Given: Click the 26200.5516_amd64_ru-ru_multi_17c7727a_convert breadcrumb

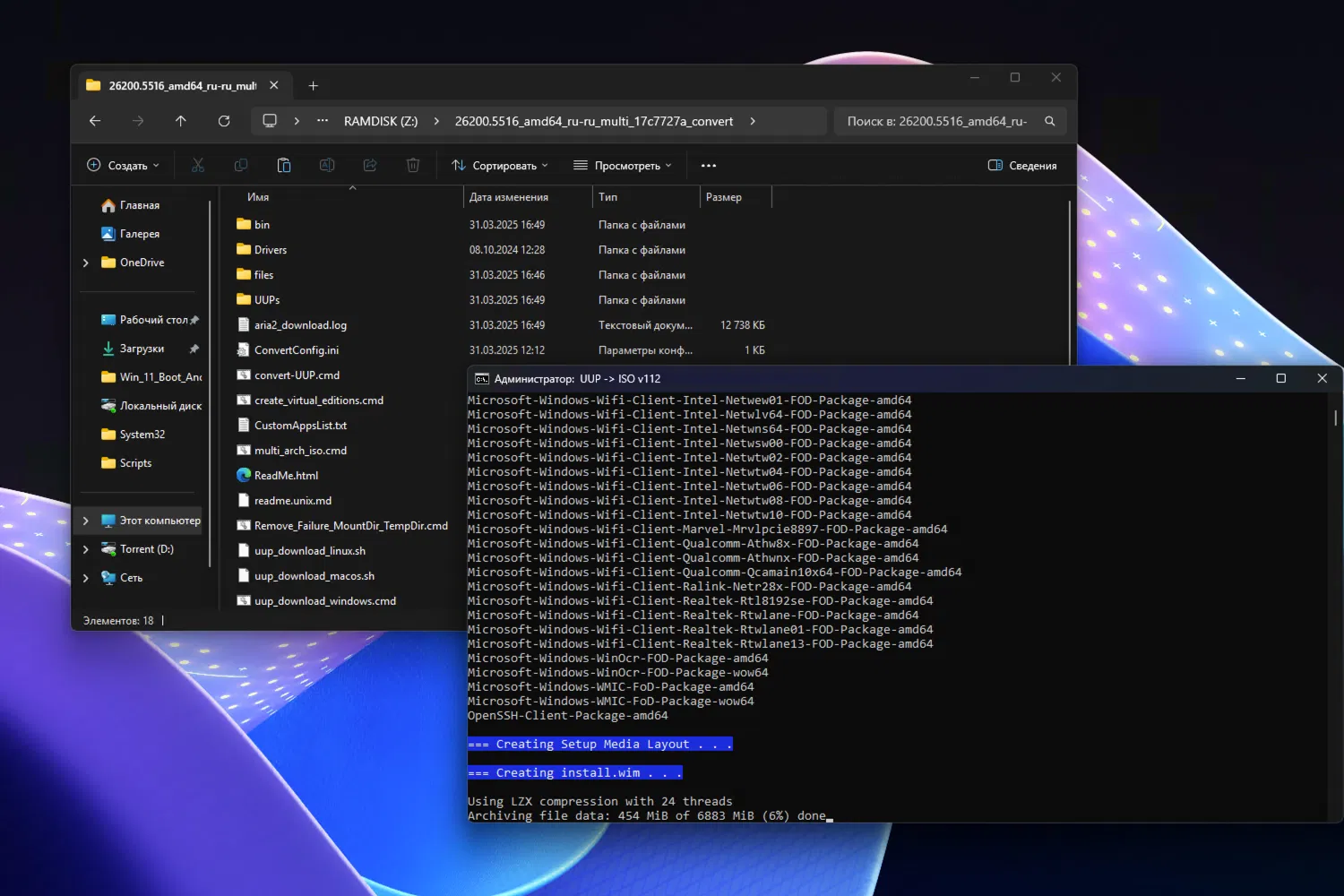Looking at the screenshot, I should [594, 121].
